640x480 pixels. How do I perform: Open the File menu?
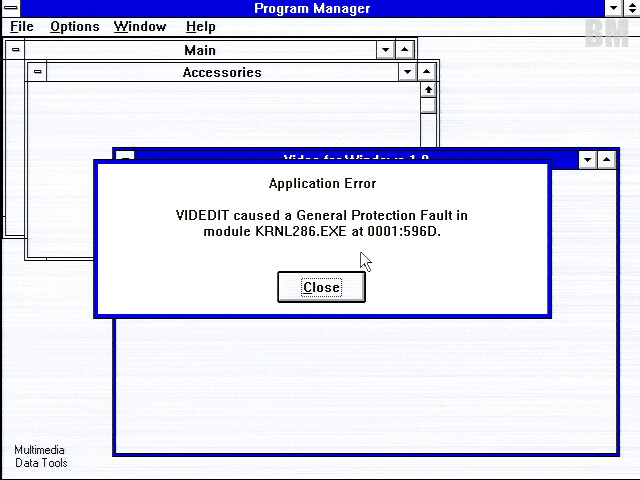[x=22, y=27]
